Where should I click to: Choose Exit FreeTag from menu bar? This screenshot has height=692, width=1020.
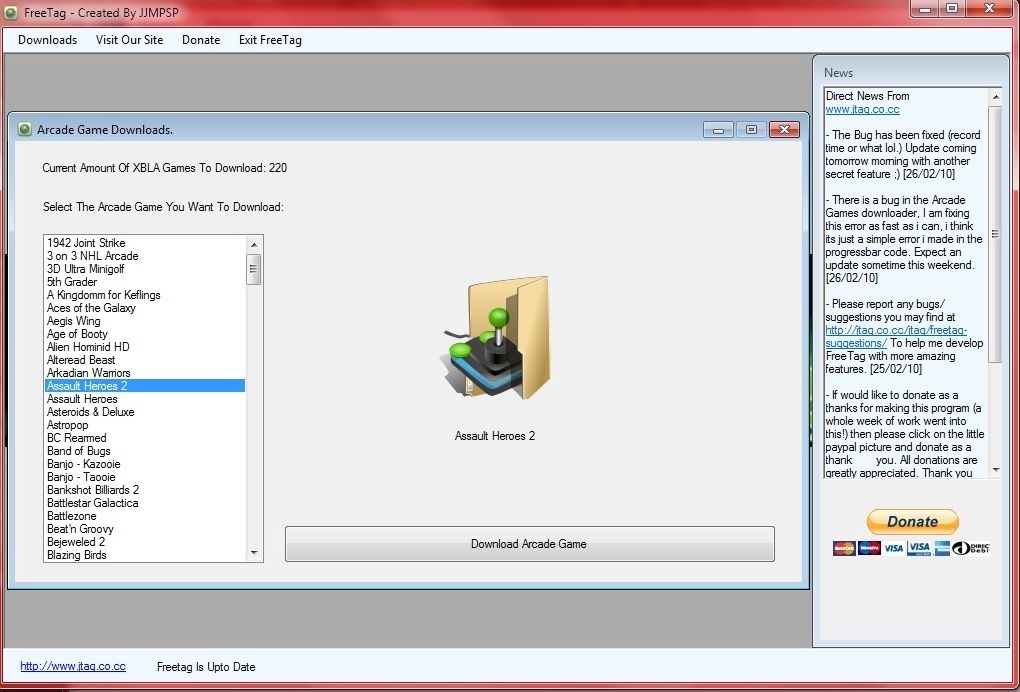pos(270,40)
